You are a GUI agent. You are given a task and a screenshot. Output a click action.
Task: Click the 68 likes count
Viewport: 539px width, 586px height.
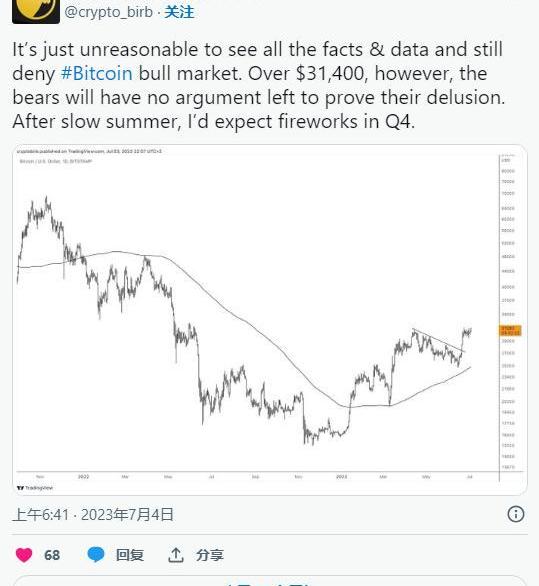[52, 555]
